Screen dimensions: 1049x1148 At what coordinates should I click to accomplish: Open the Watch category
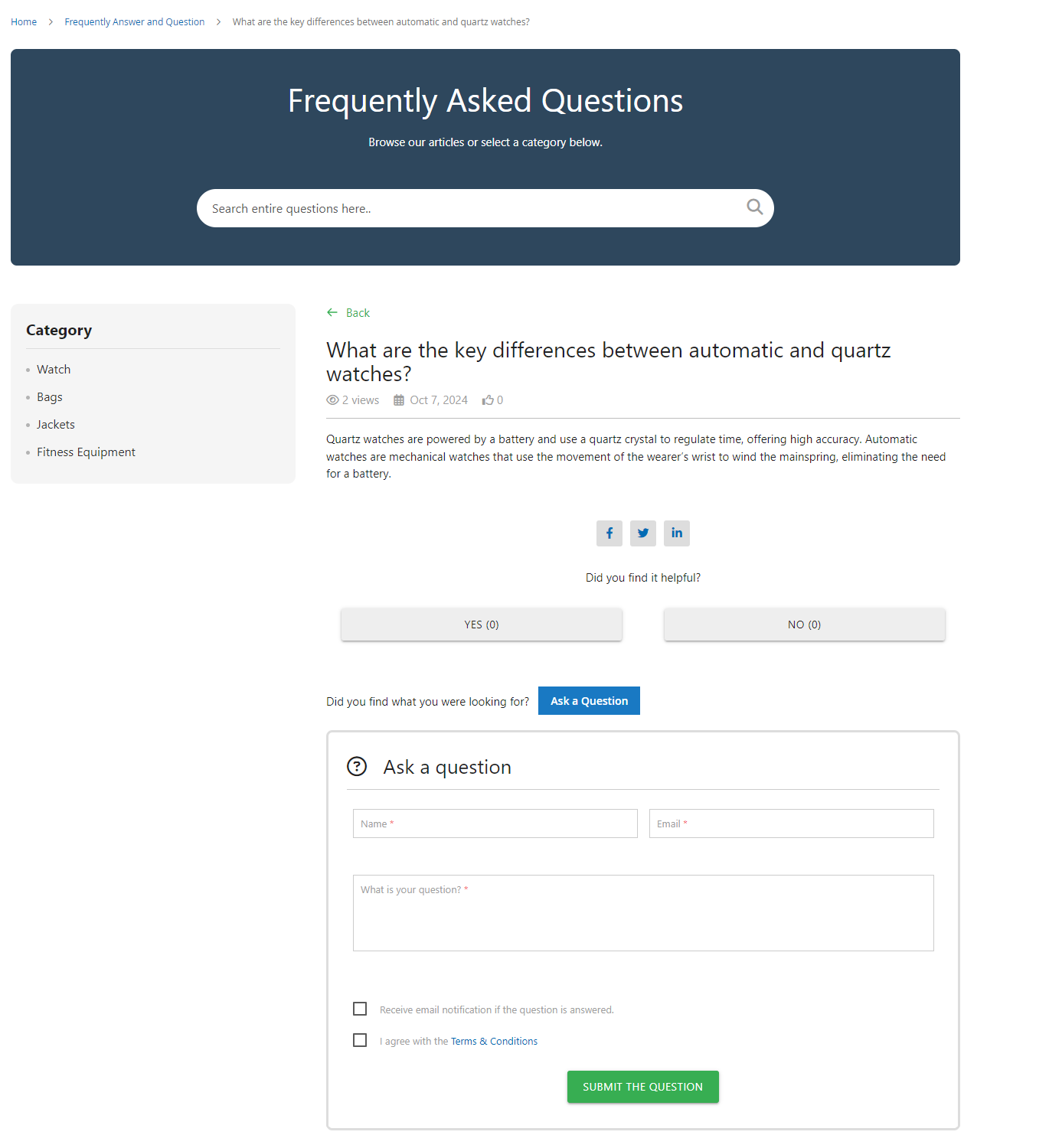[x=54, y=370]
